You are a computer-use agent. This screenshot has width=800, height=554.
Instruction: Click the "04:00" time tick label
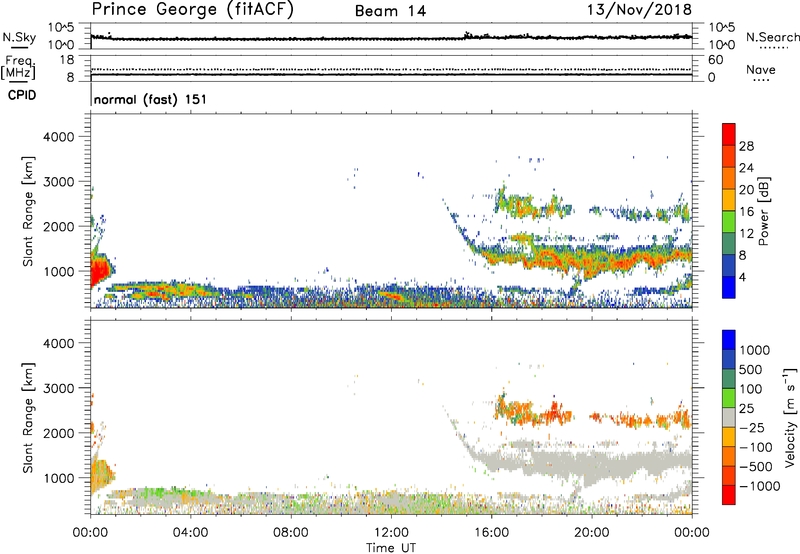(x=190, y=533)
